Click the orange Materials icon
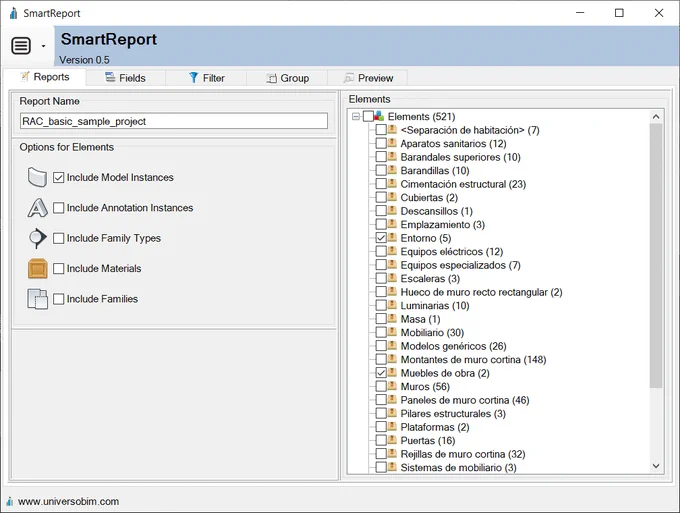Screen dimensions: 680x513 (x=38, y=268)
